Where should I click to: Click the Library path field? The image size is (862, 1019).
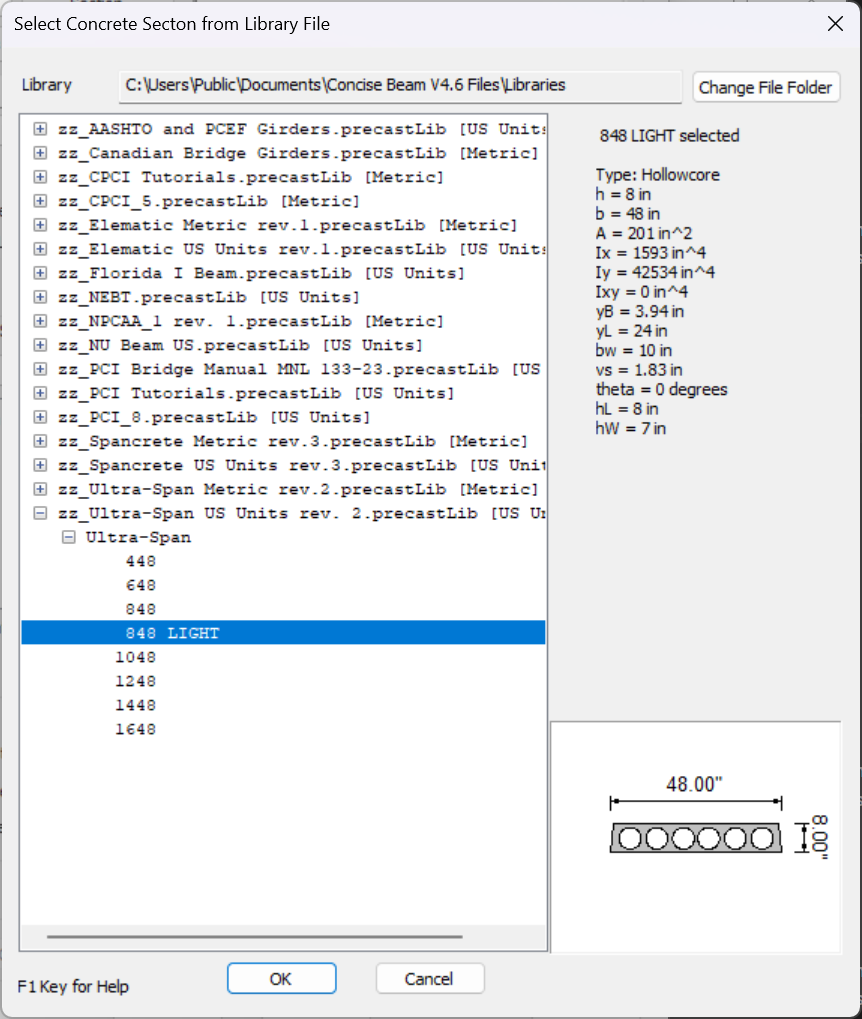(400, 86)
